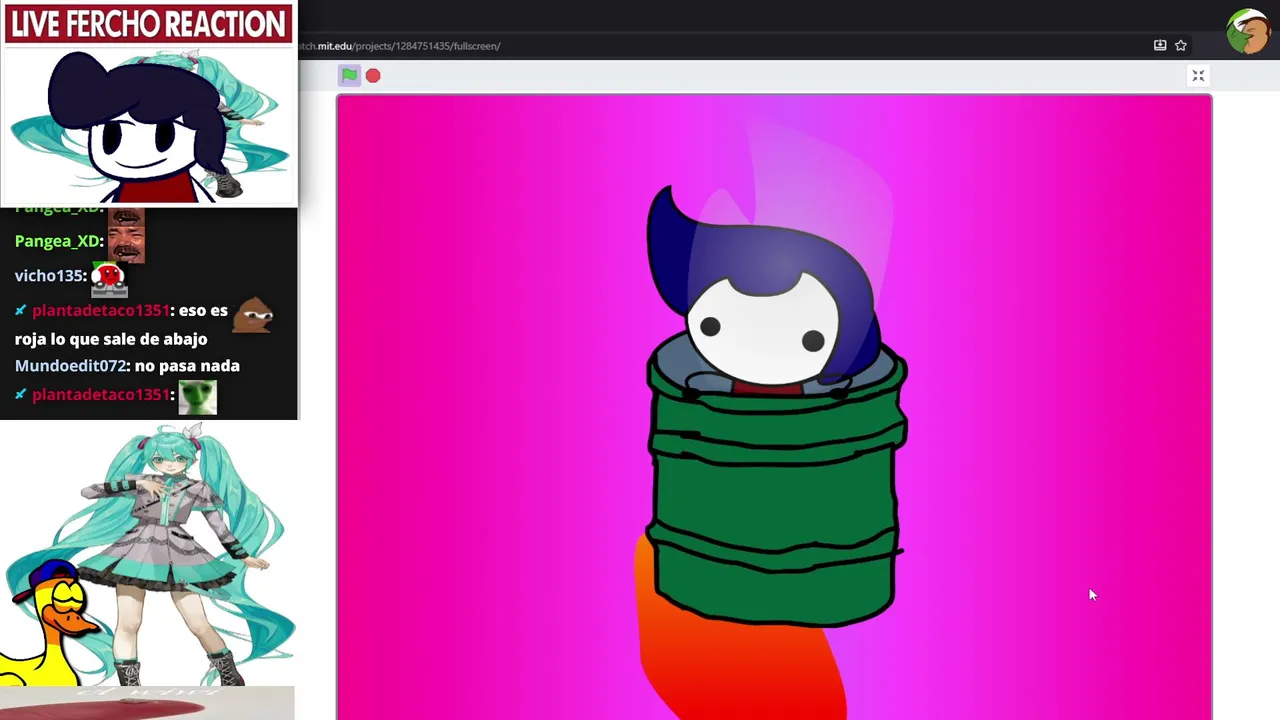1280x720 pixels.
Task: Click the duck with a cap overlay
Action: [48, 625]
